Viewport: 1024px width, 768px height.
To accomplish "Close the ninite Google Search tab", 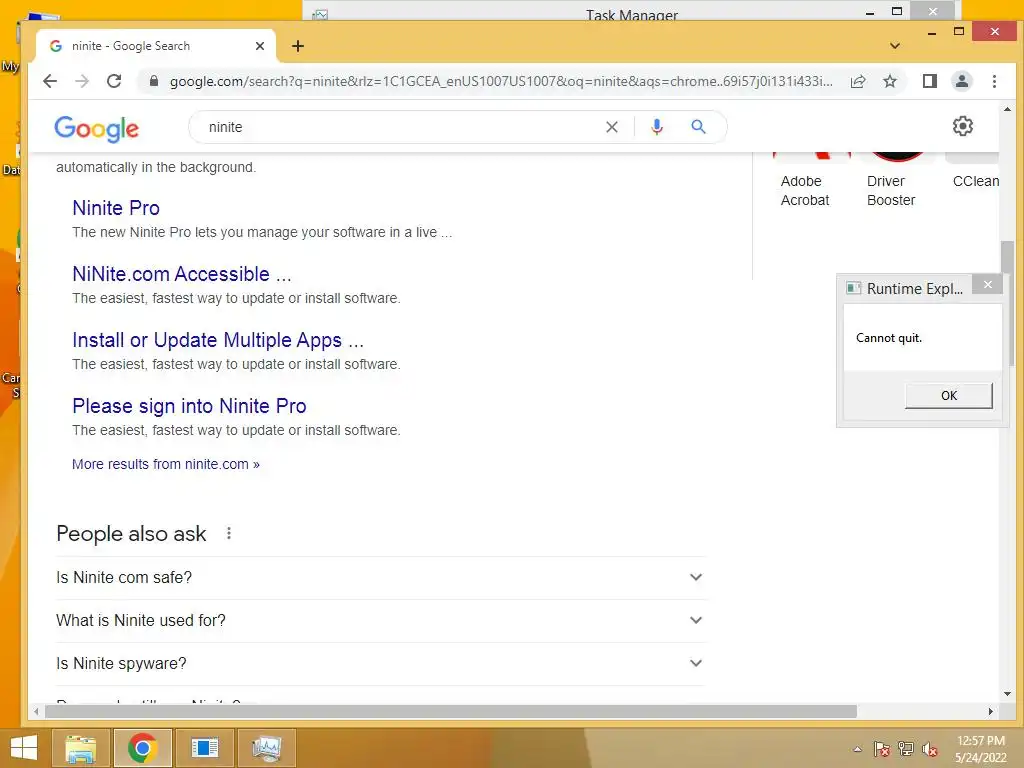I will point(259,46).
